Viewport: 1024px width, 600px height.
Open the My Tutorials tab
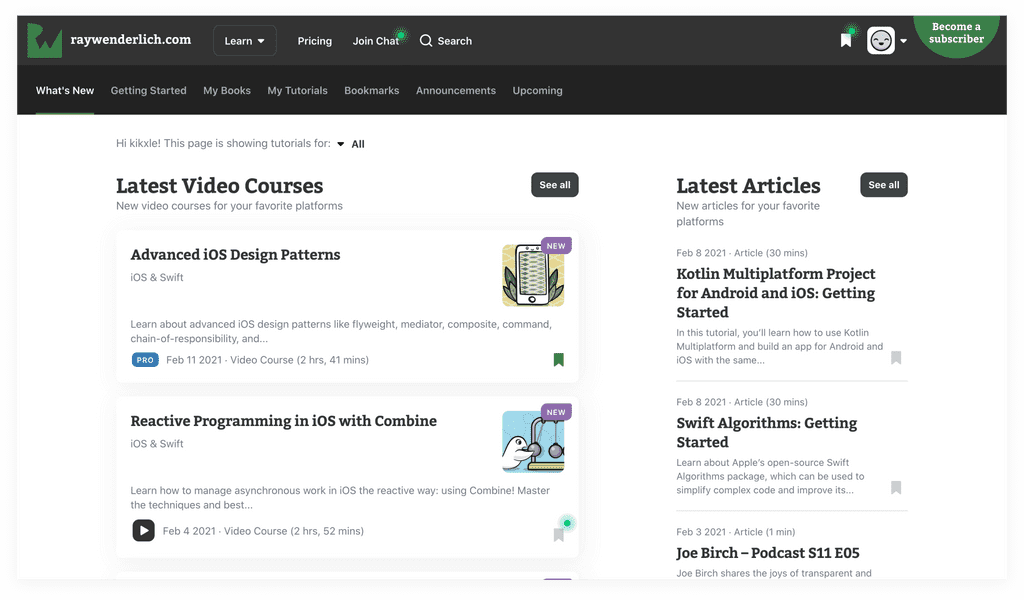(x=297, y=90)
